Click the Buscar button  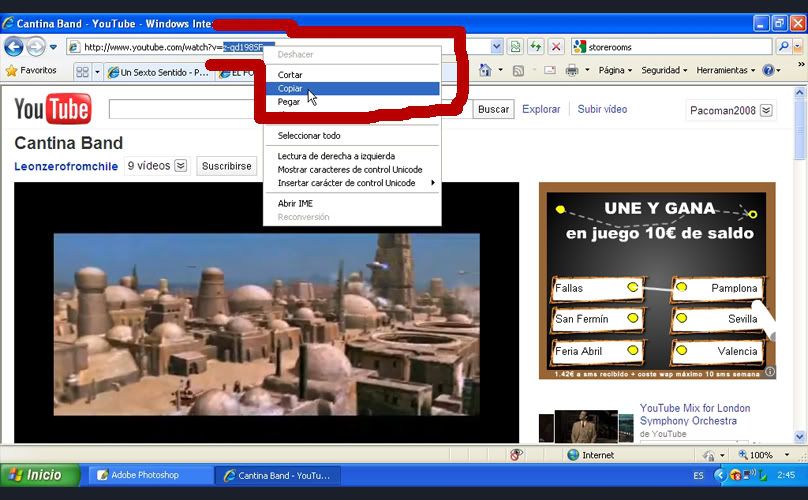click(x=493, y=109)
